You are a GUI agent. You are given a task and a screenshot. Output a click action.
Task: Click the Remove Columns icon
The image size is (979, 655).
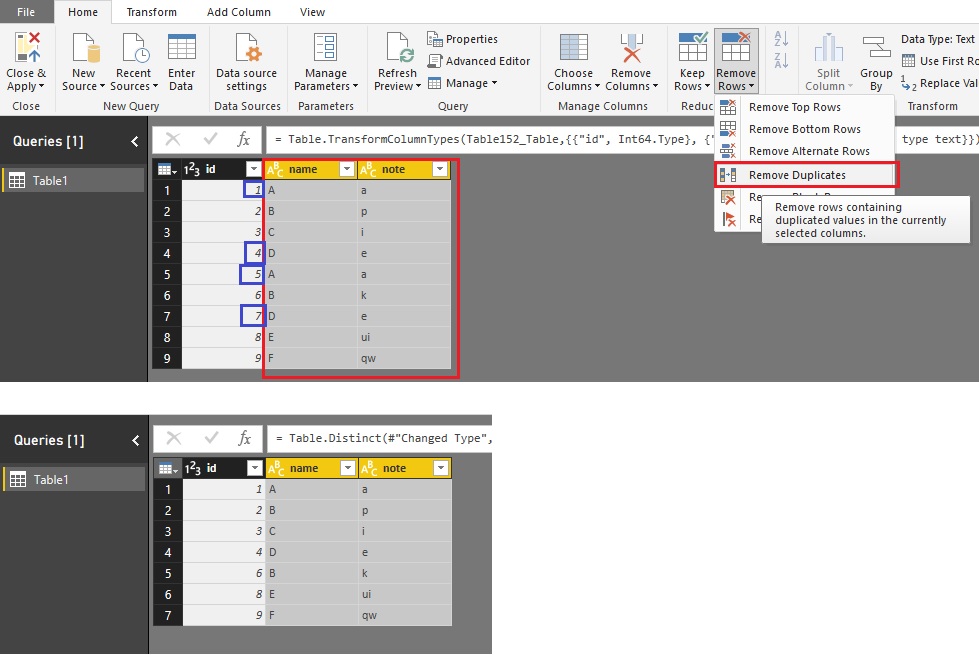click(x=631, y=48)
